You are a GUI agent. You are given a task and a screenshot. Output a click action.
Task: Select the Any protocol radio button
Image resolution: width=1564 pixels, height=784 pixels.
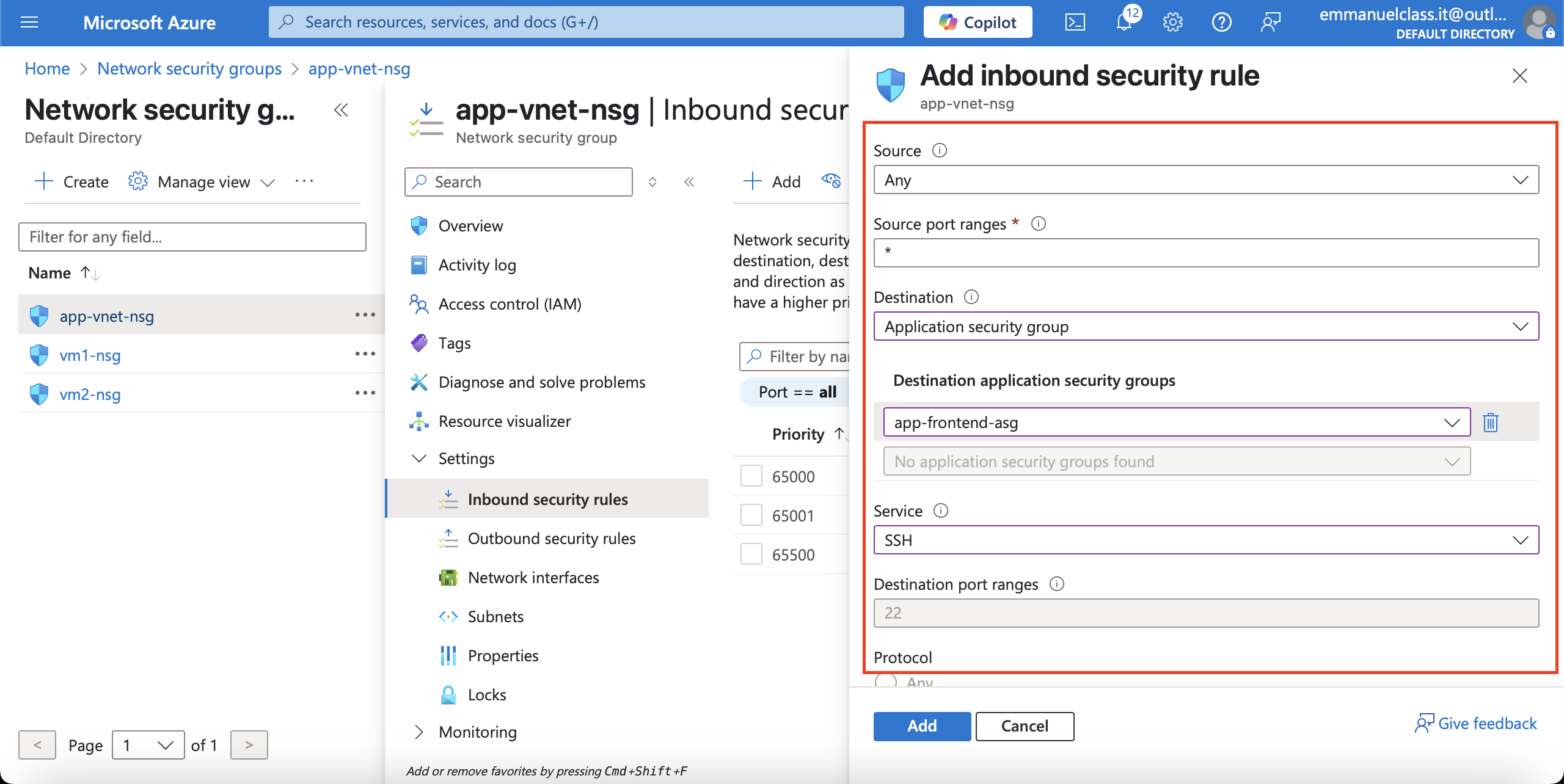pyautogui.click(x=886, y=680)
